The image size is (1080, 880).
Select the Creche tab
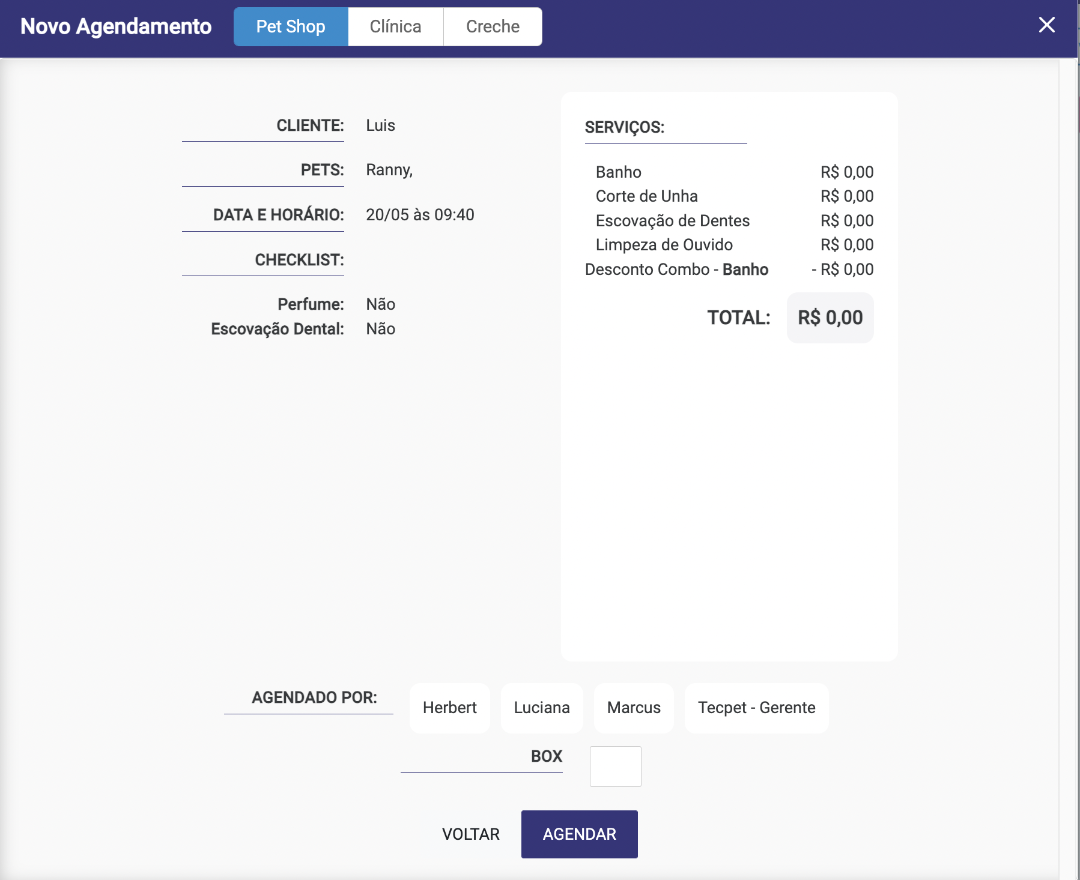pos(493,27)
